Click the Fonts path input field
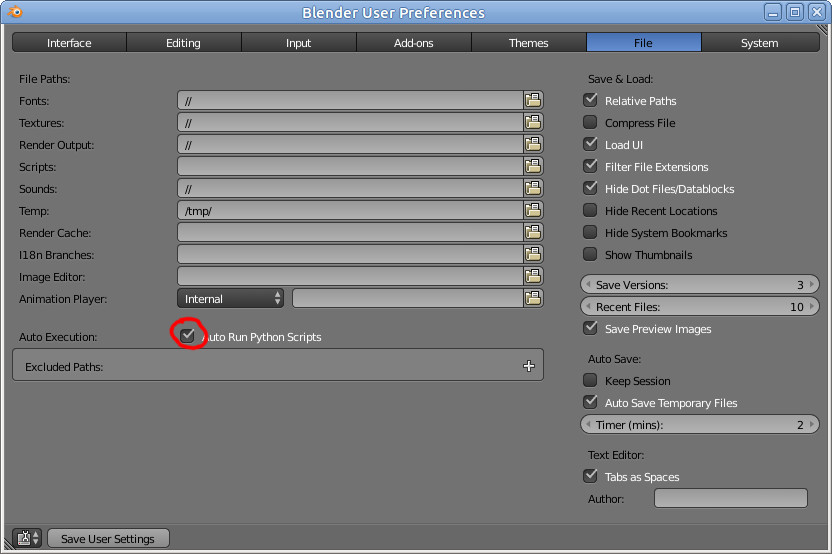This screenshot has height=554, width=832. [350, 100]
